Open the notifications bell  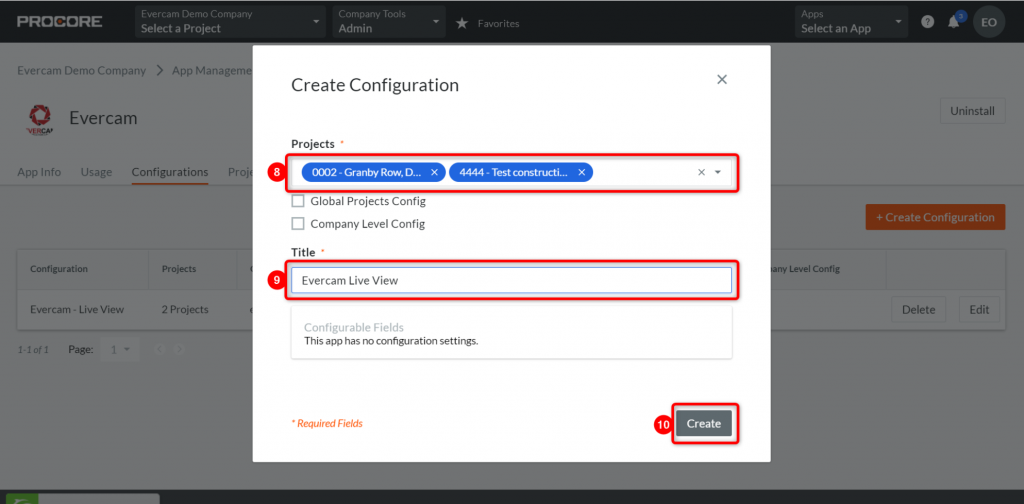pyautogui.click(x=954, y=22)
